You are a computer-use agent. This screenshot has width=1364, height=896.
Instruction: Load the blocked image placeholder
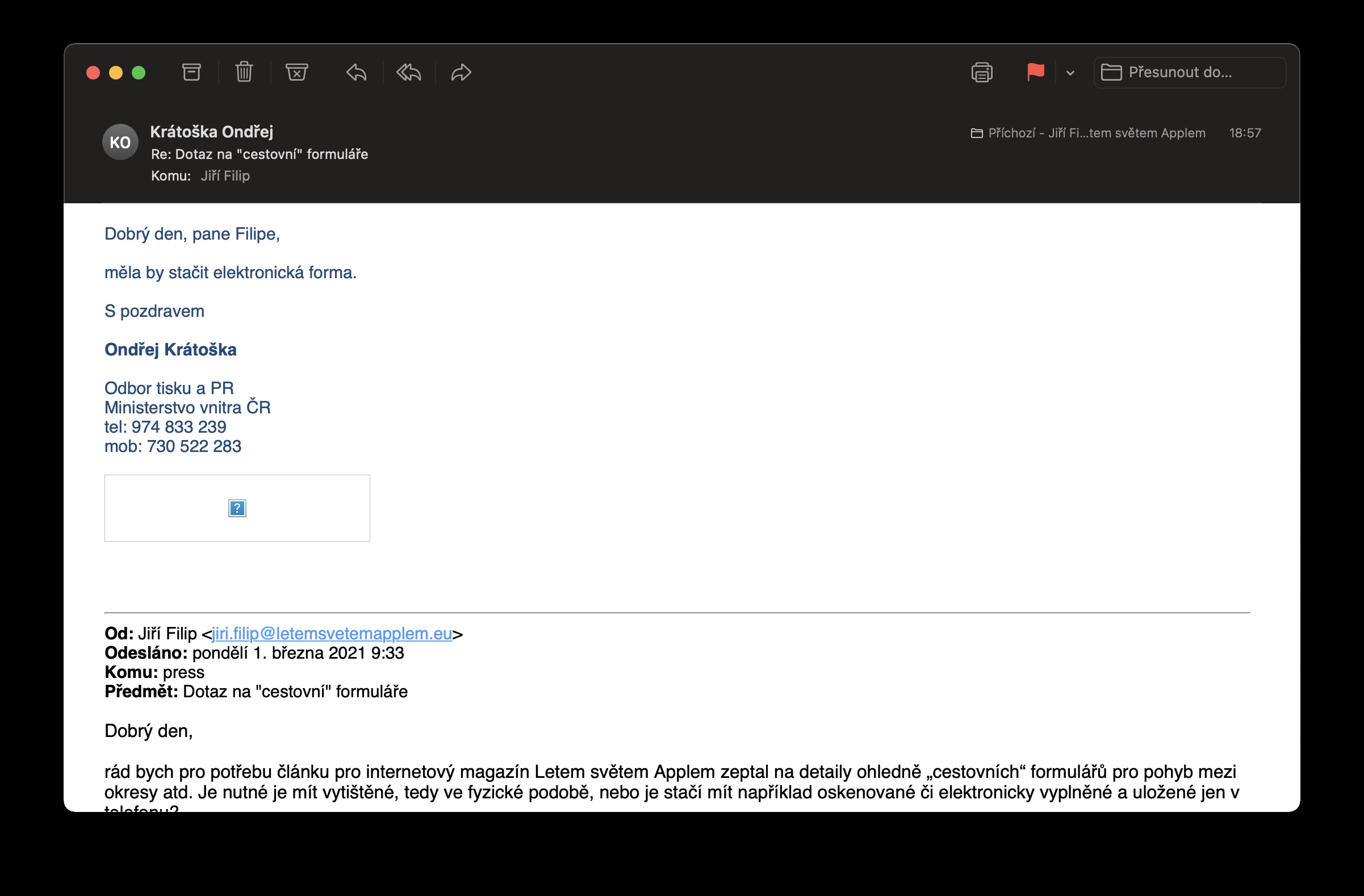tap(237, 508)
